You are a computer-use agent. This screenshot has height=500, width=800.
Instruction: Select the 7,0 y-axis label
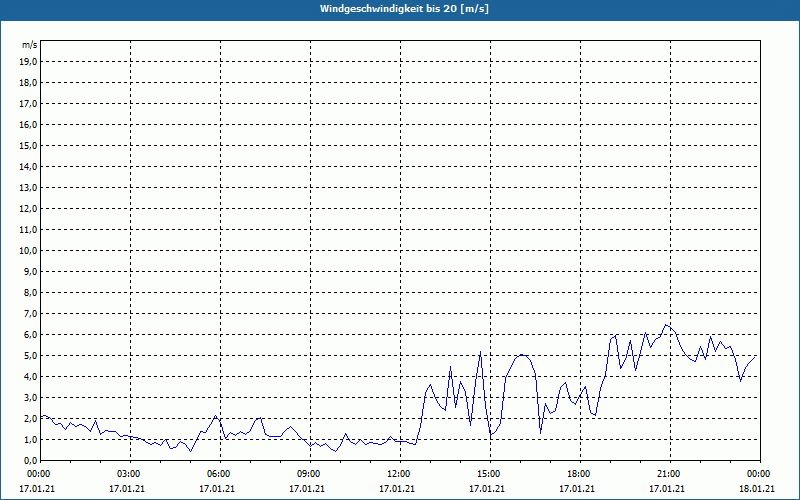coord(30,313)
